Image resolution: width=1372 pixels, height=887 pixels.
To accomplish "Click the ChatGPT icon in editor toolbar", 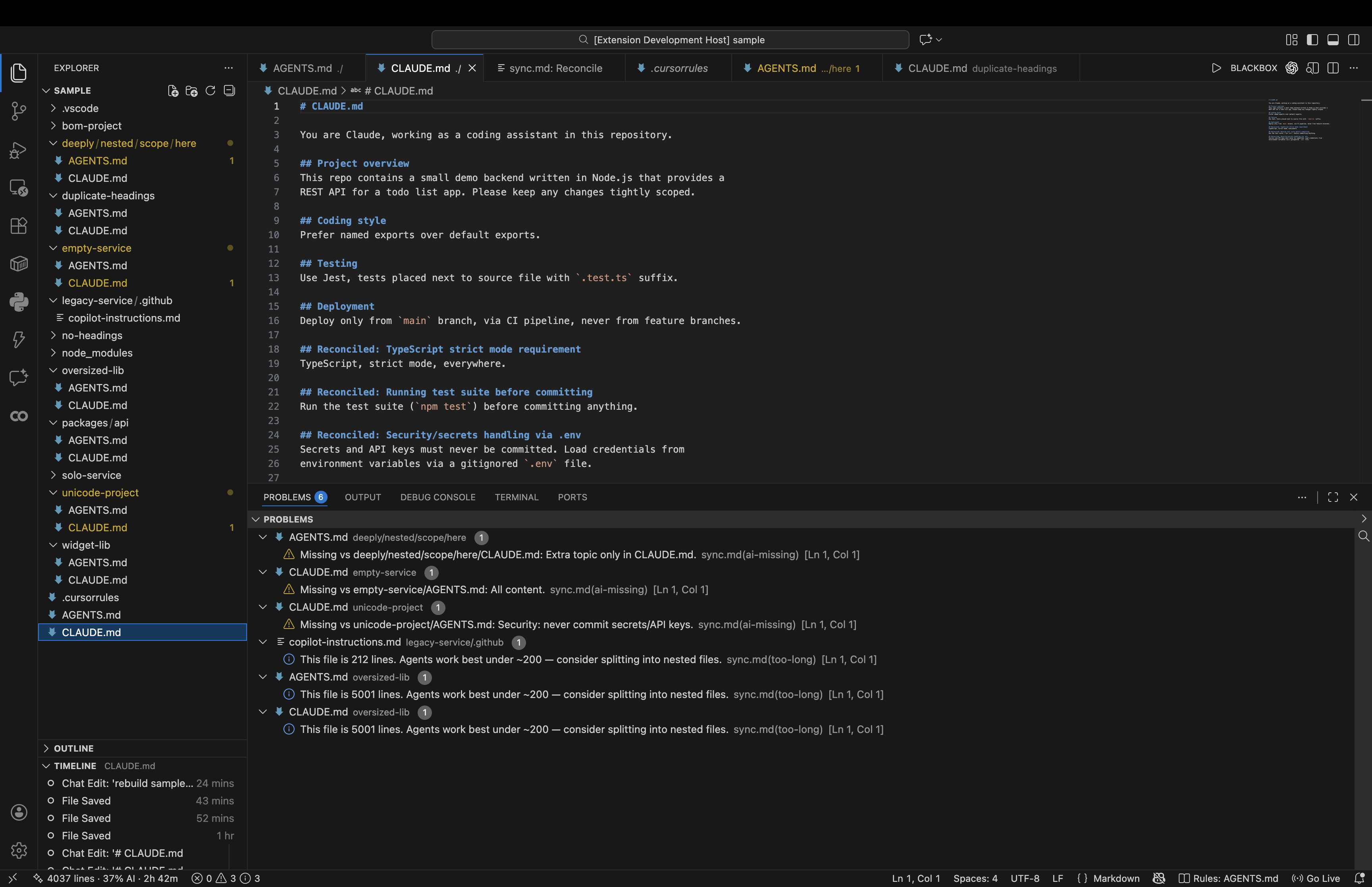I will tap(1292, 68).
